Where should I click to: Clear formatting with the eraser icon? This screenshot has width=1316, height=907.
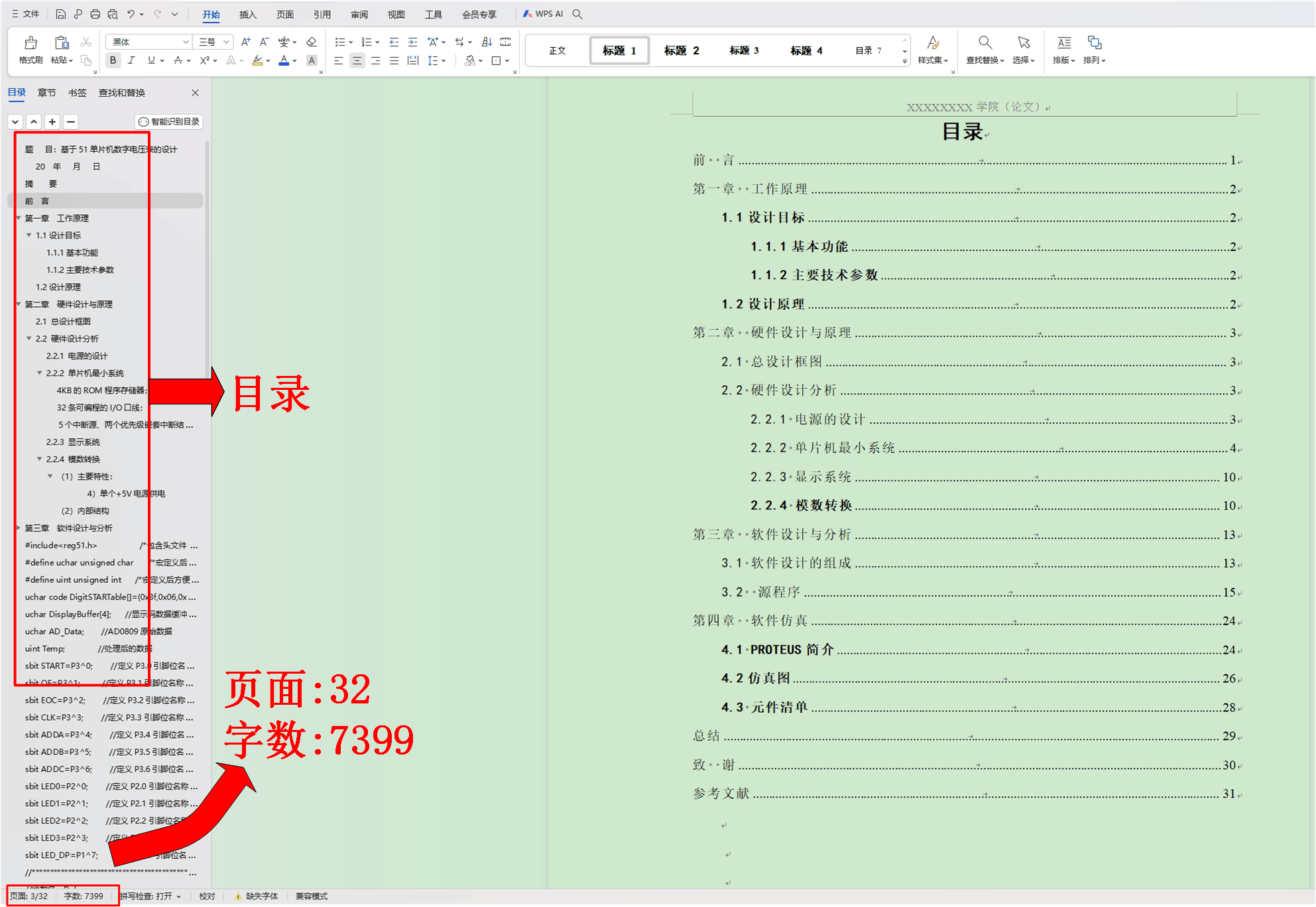(311, 41)
